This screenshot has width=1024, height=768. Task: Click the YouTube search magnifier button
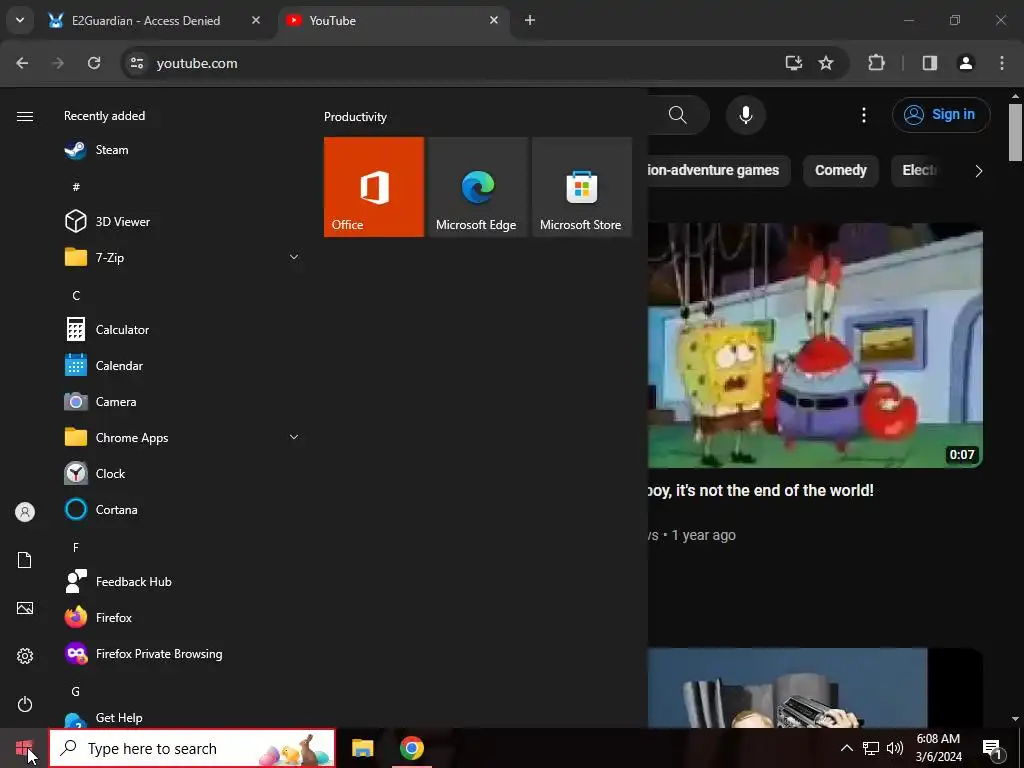(x=678, y=116)
